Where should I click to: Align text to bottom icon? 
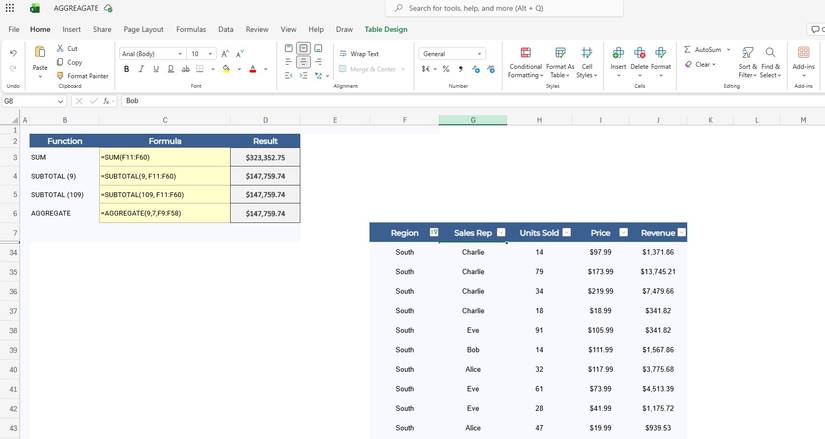(318, 48)
